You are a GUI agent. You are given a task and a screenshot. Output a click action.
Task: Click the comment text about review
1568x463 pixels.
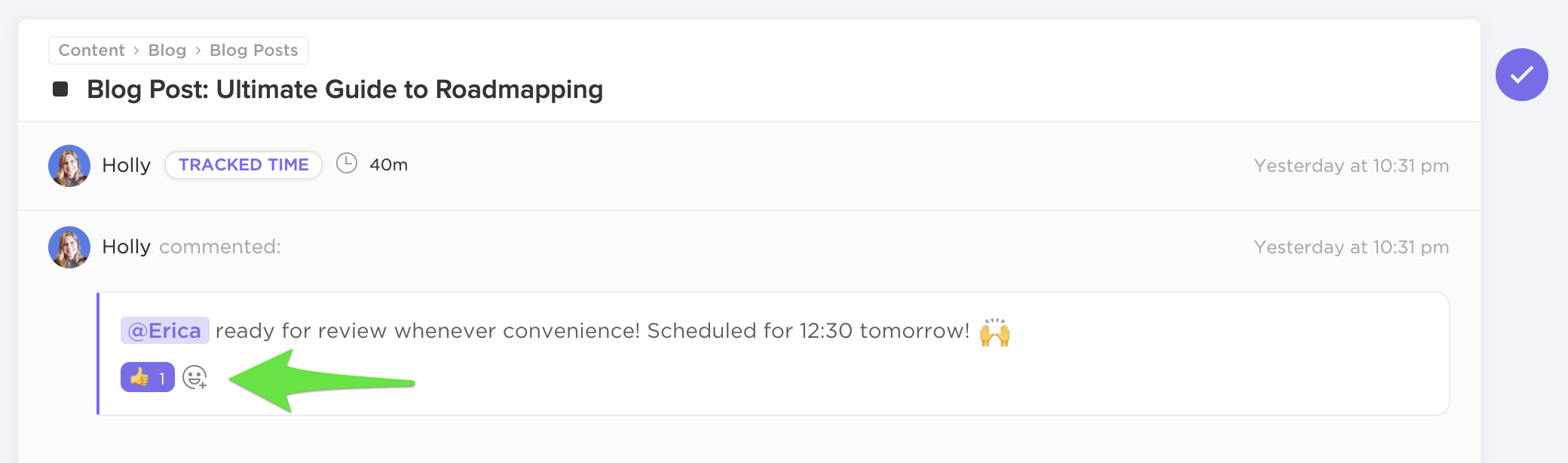click(x=592, y=330)
